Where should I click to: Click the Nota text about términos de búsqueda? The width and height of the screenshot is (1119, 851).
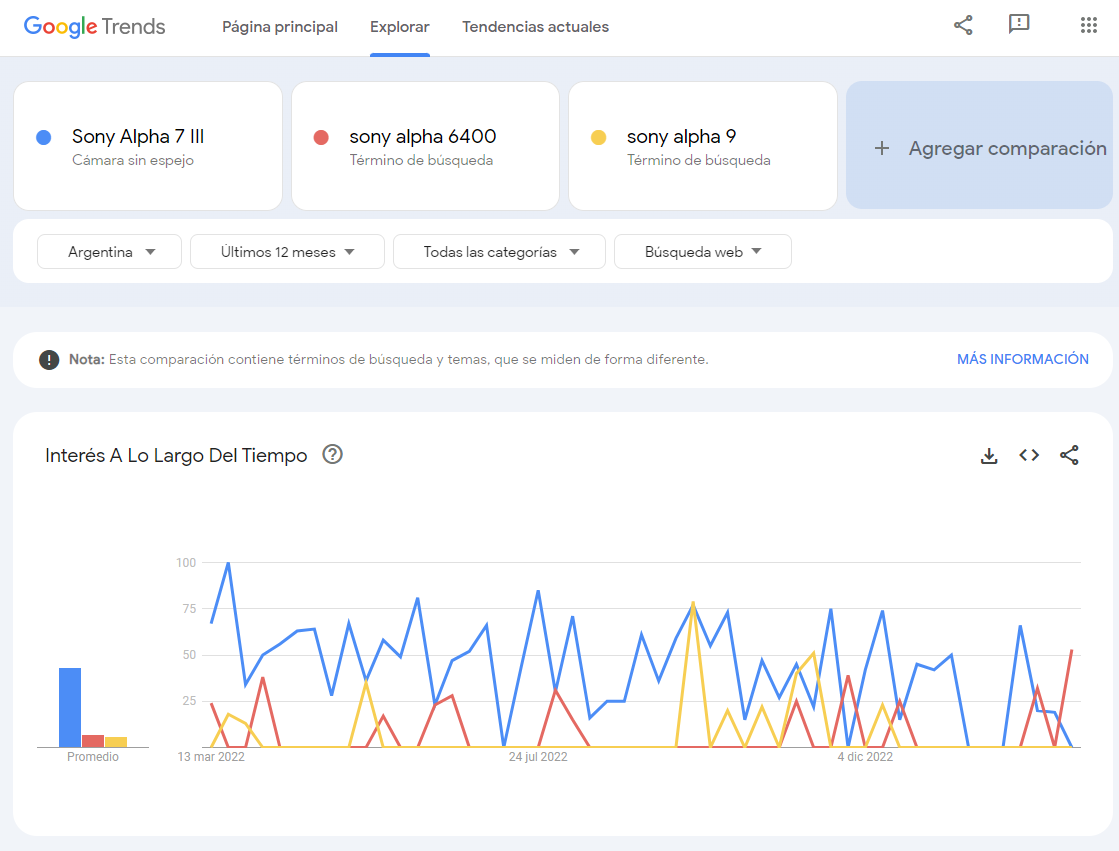[388, 359]
